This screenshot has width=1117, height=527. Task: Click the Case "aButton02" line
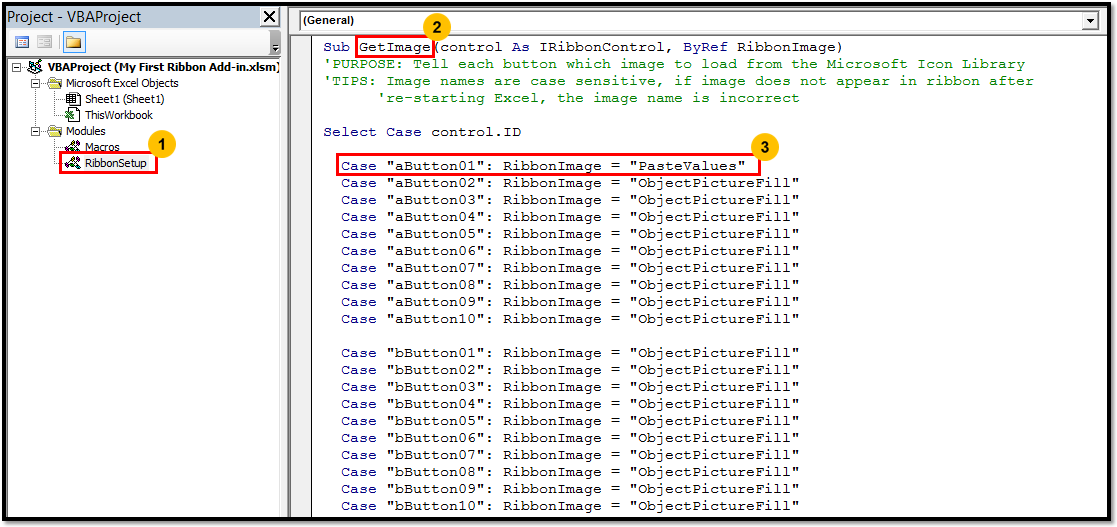(570, 183)
